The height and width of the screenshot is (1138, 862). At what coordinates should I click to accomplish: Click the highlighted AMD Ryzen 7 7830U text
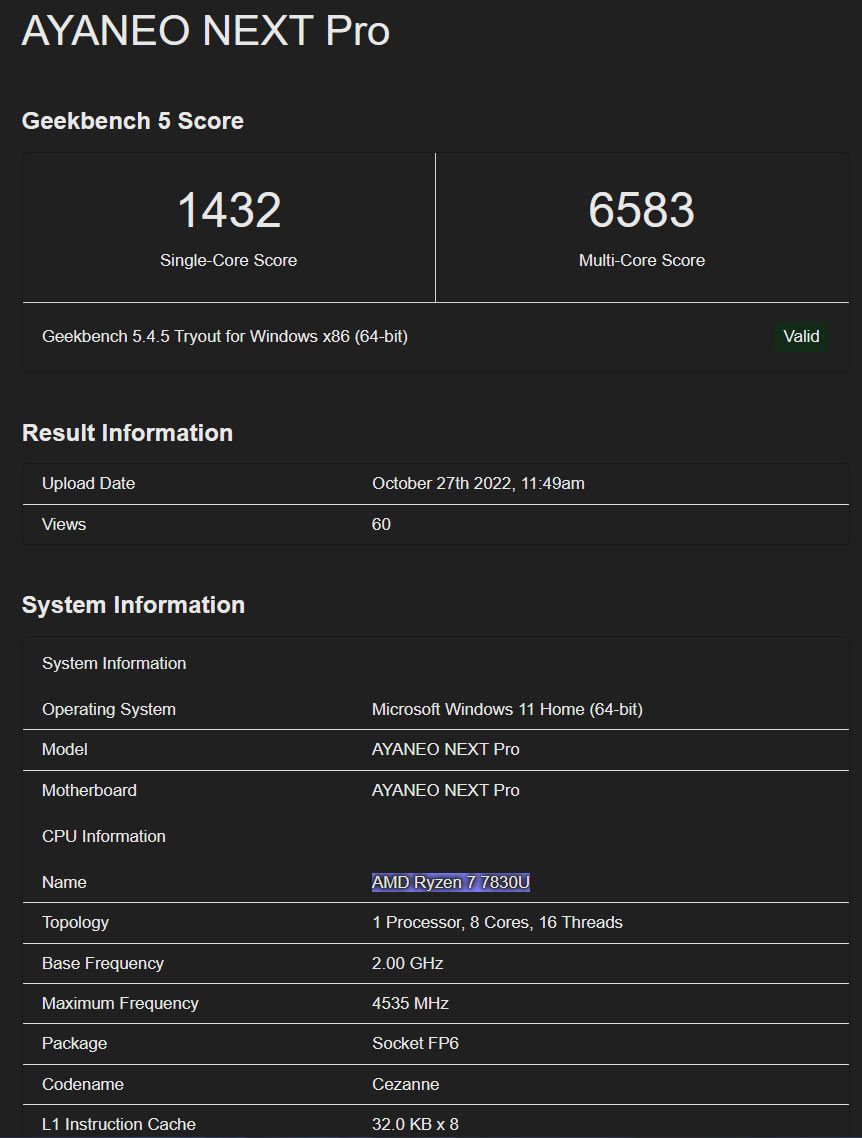(451, 882)
